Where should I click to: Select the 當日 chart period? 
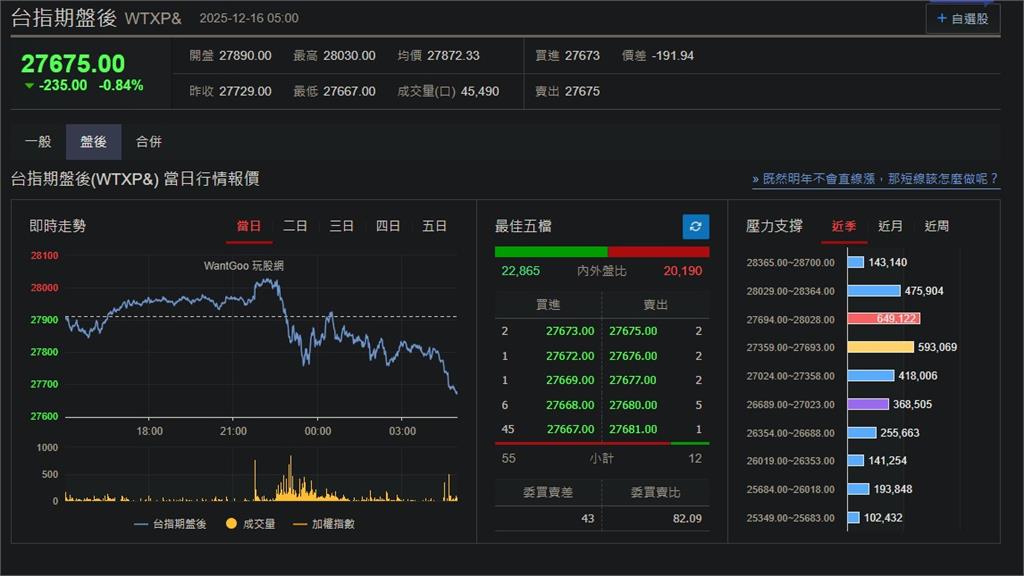pos(249,226)
